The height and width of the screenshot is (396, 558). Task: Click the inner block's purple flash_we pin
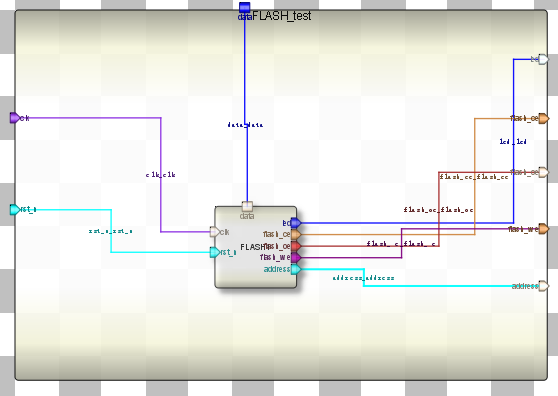(296, 257)
